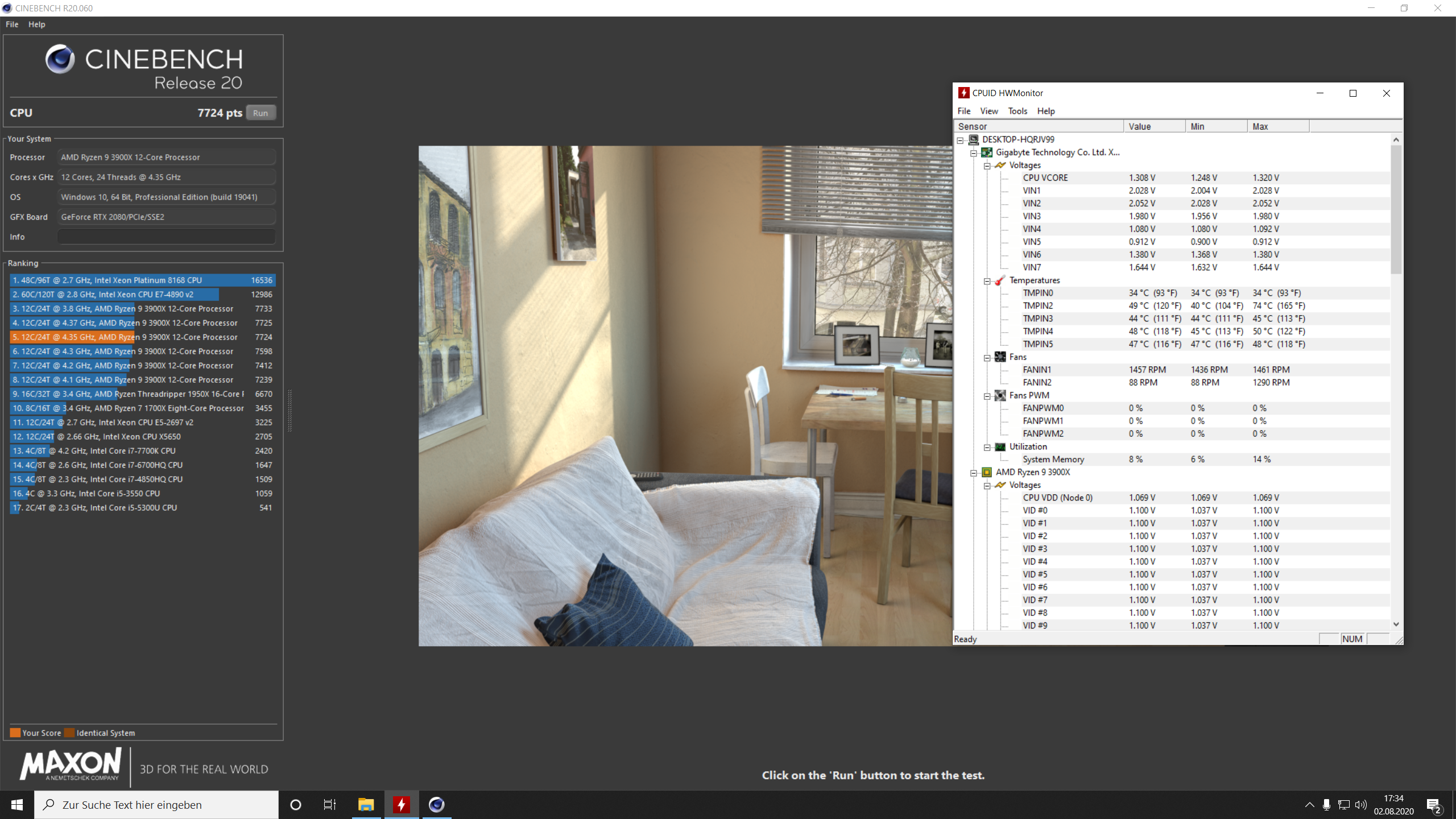The height and width of the screenshot is (819, 1456).
Task: Open the notification center icon
Action: click(x=1433, y=805)
